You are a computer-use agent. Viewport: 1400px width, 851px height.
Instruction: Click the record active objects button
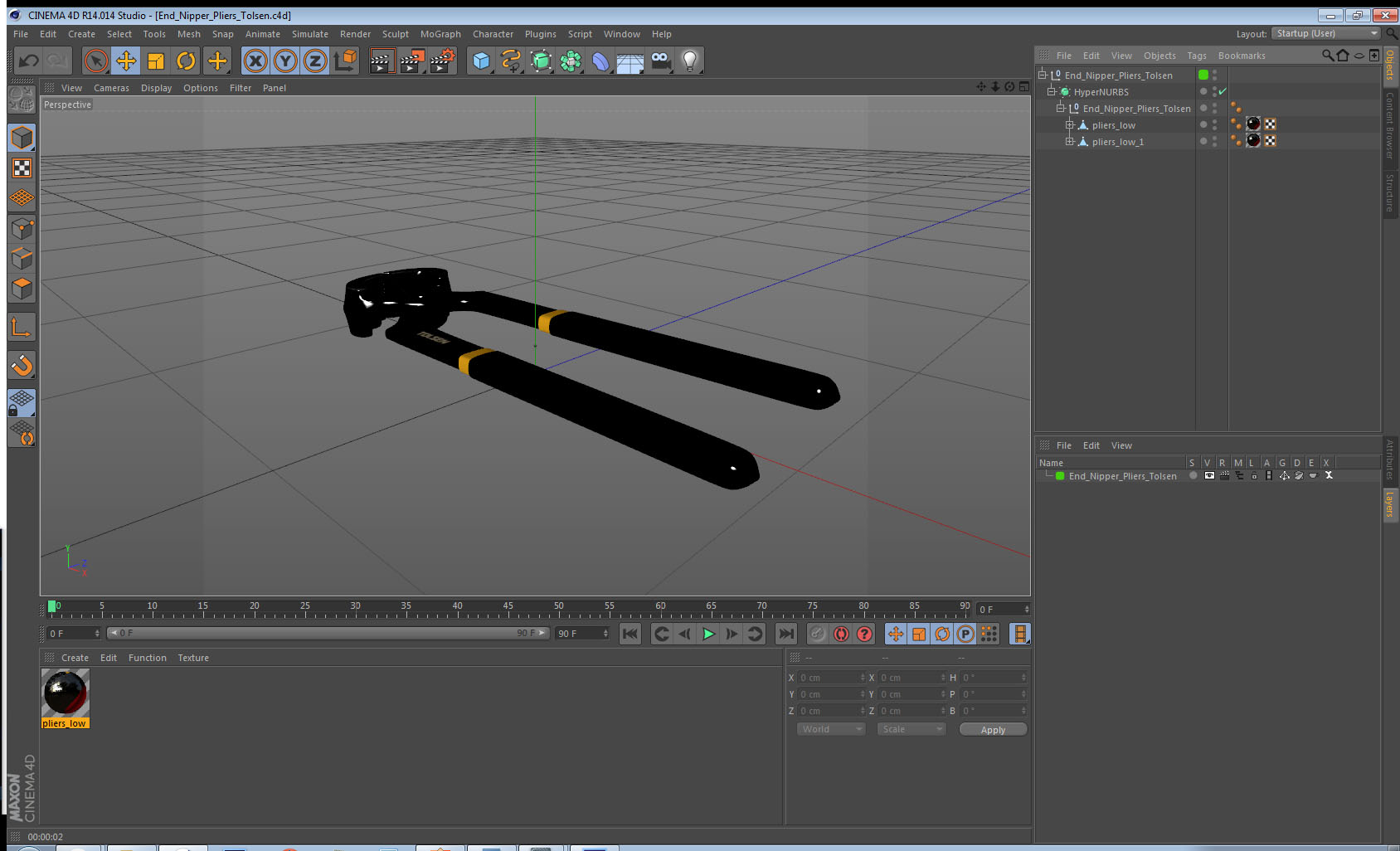818,634
